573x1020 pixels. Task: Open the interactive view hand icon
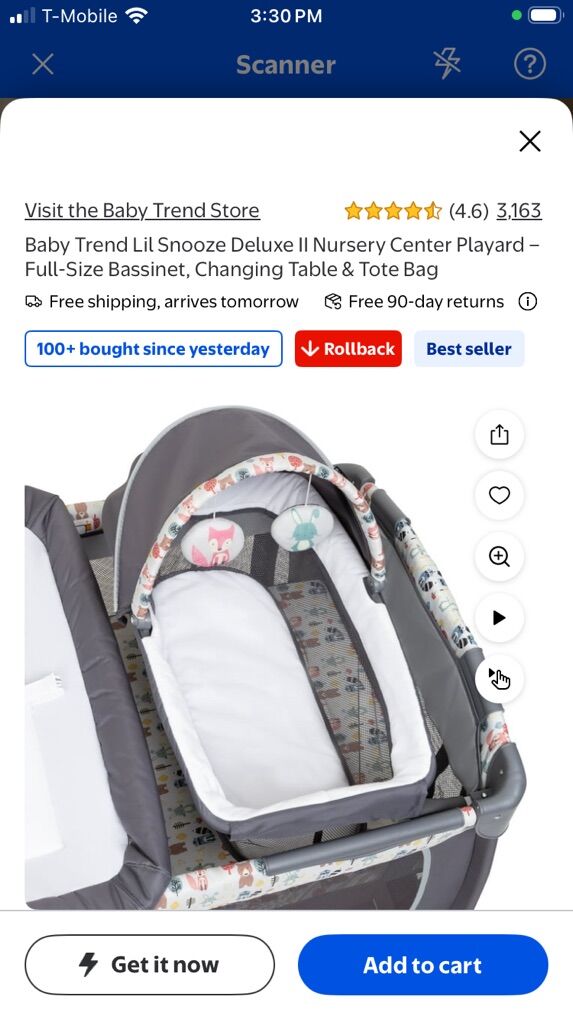(x=499, y=678)
